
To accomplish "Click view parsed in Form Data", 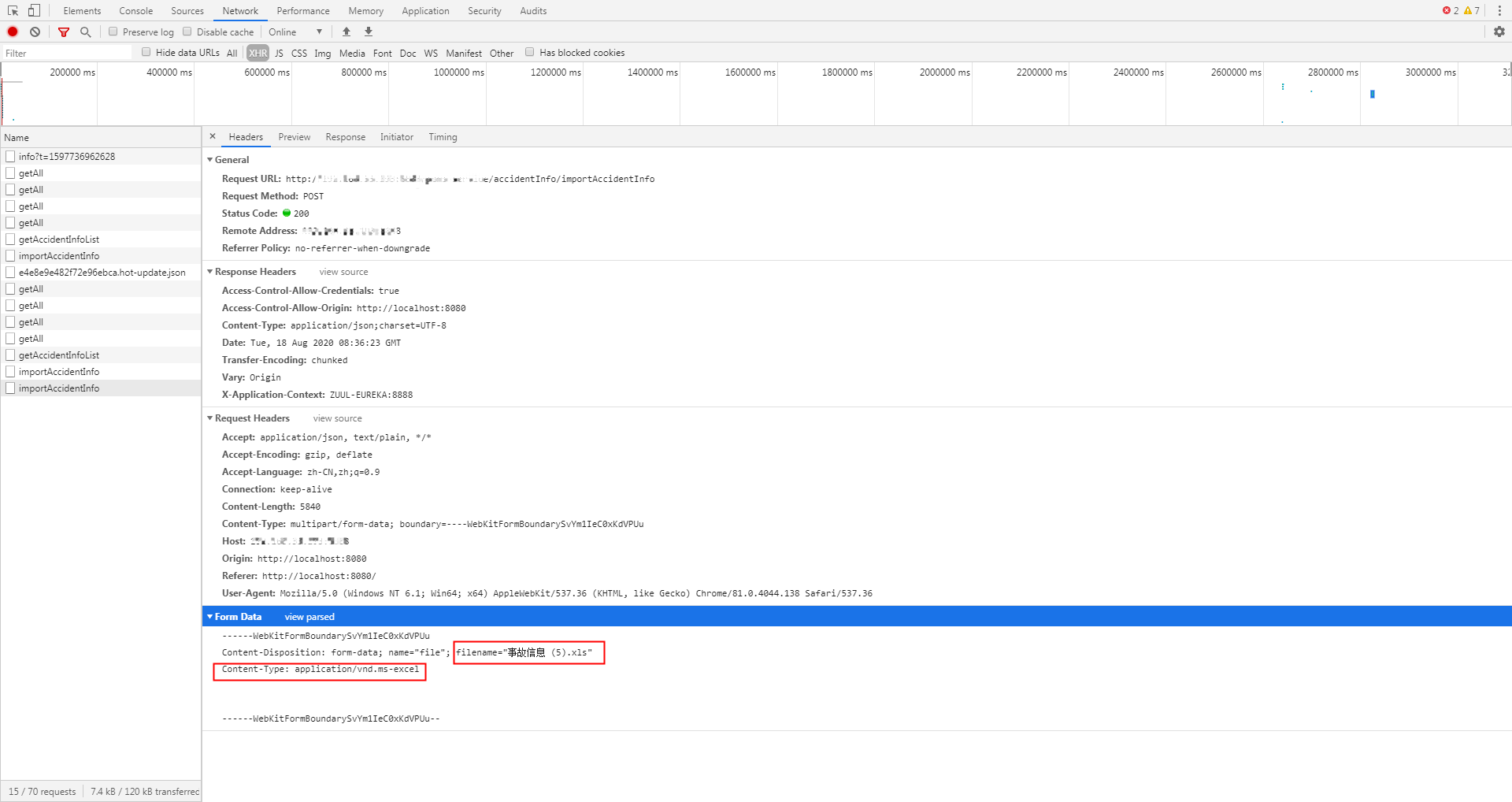I will point(309,617).
